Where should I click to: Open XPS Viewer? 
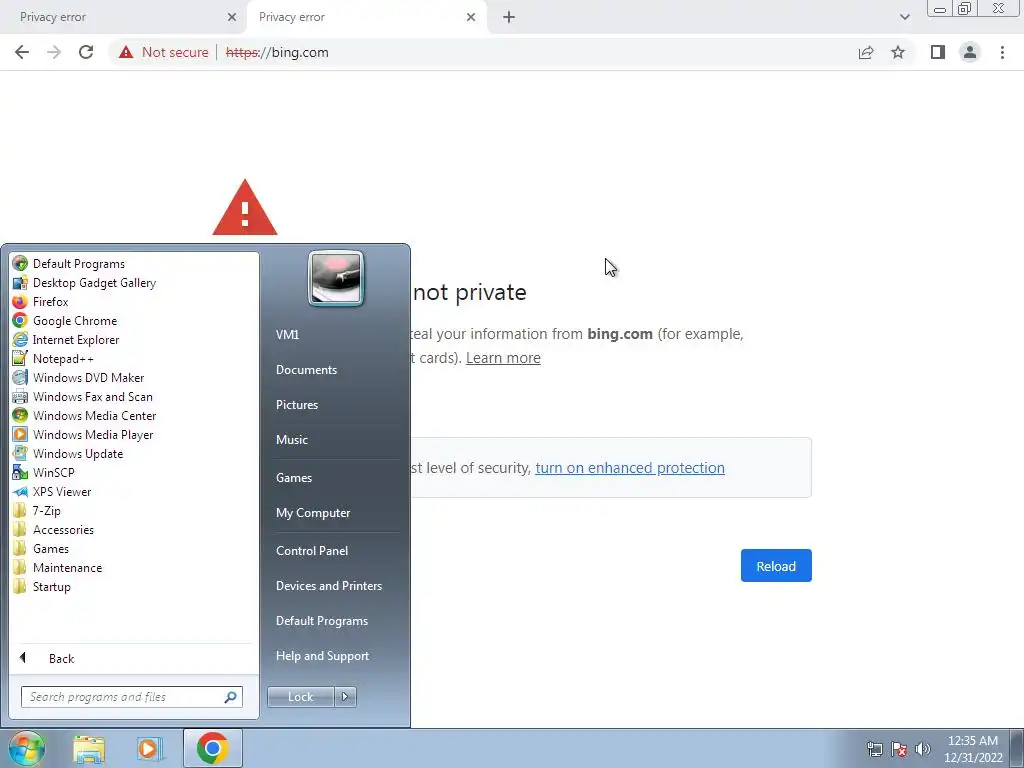(134, 492)
